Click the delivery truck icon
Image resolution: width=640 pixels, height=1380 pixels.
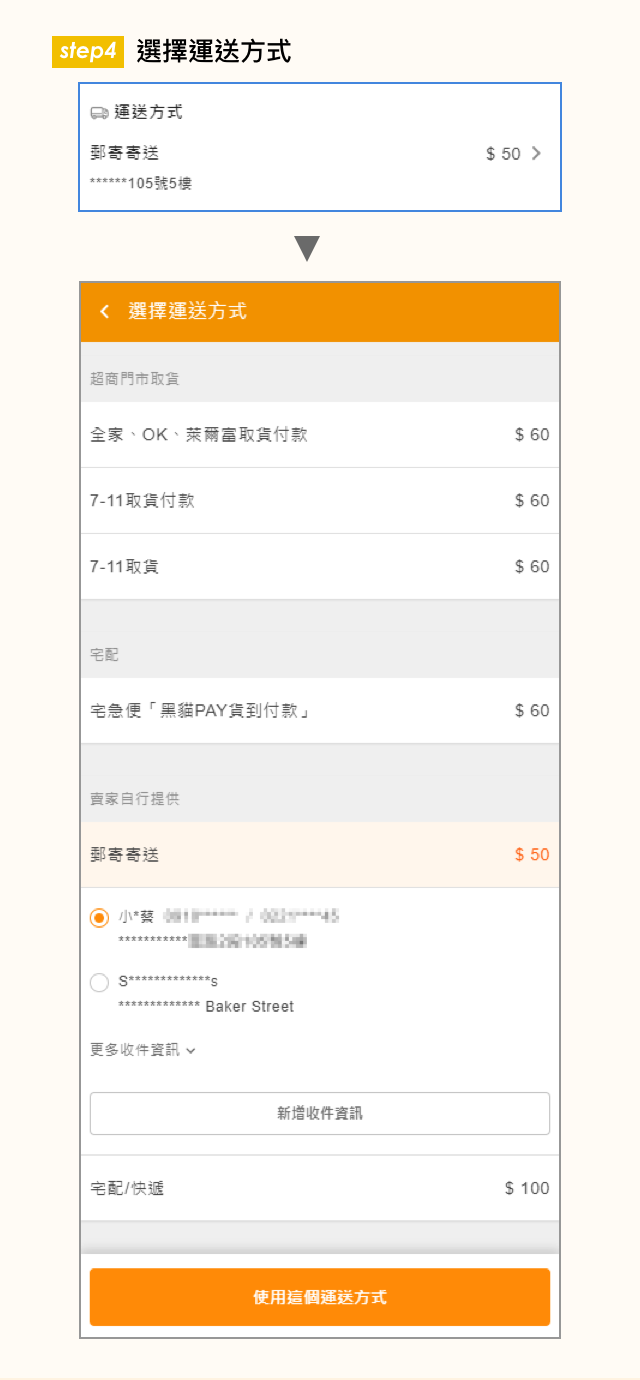point(99,113)
